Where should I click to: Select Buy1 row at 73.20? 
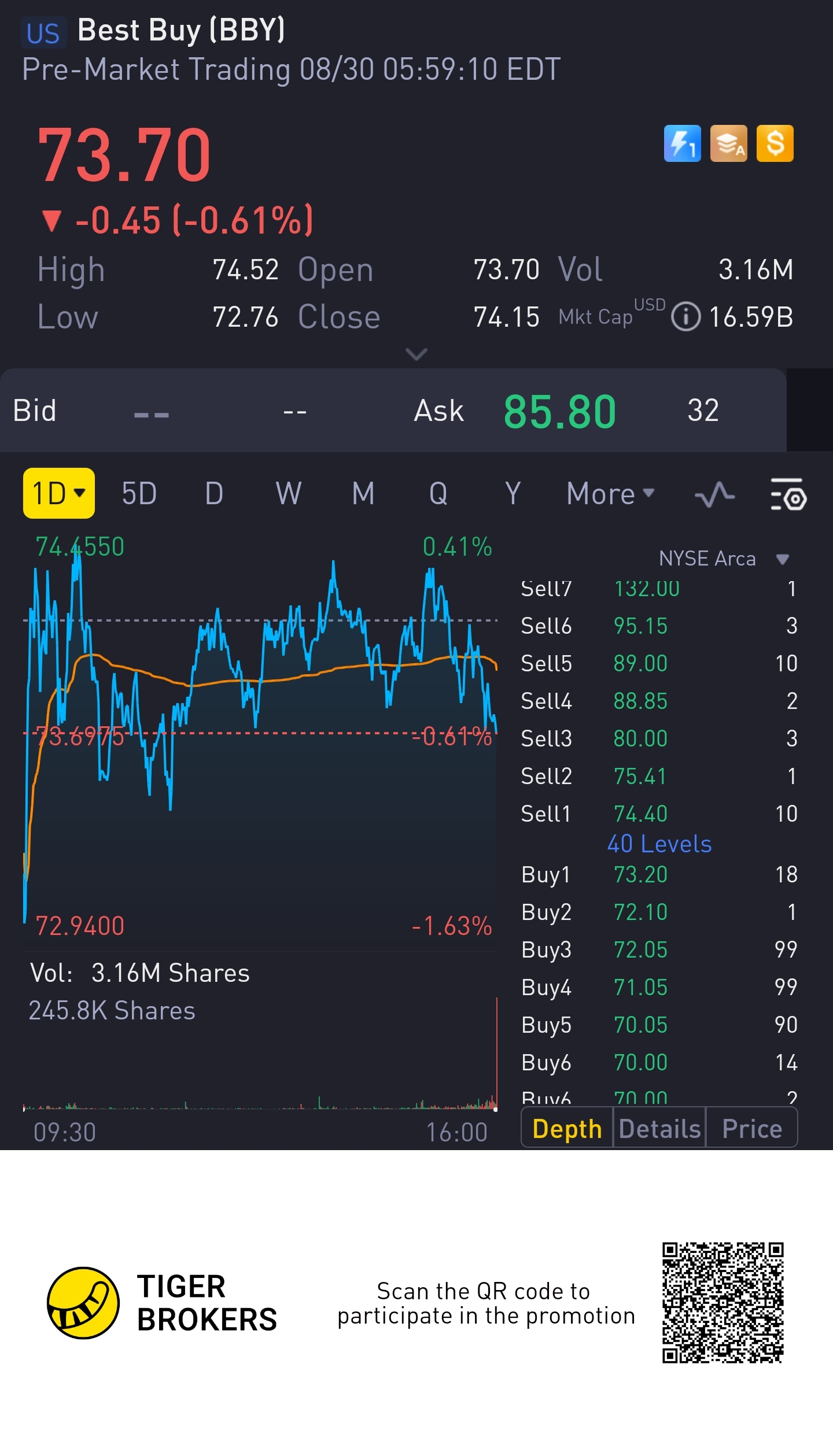tap(659, 875)
